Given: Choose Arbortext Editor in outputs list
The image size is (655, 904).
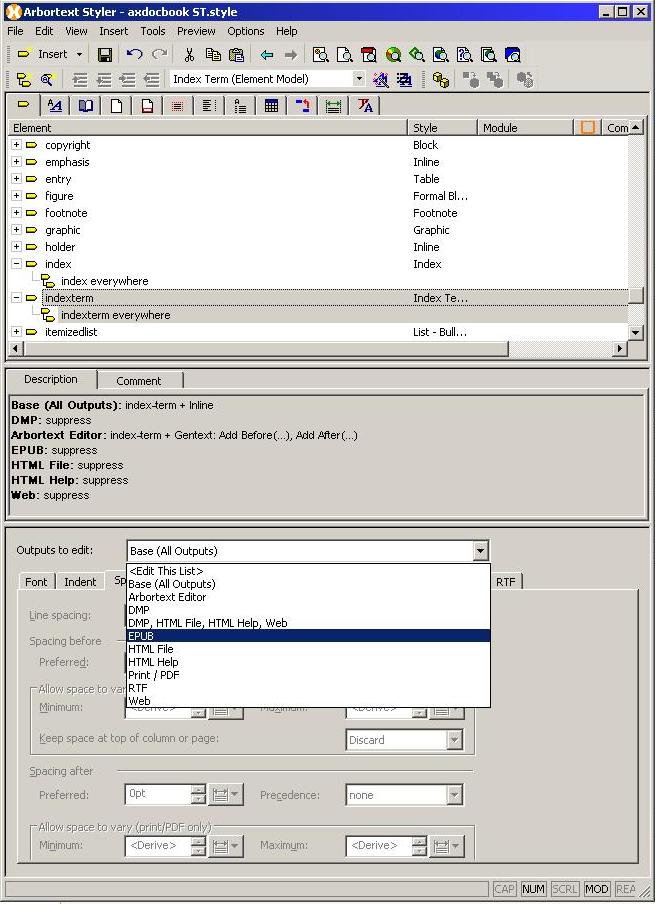Looking at the screenshot, I should 308,597.
